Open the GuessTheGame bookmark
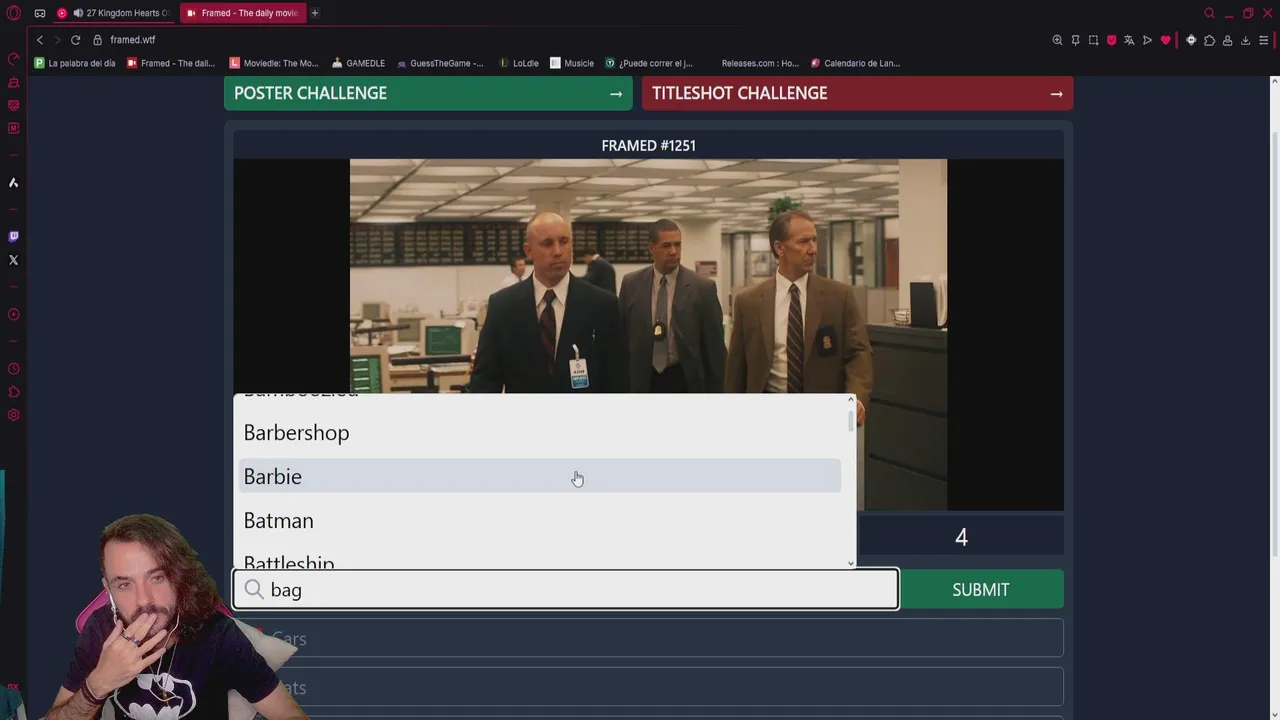This screenshot has height=720, width=1280. click(440, 63)
